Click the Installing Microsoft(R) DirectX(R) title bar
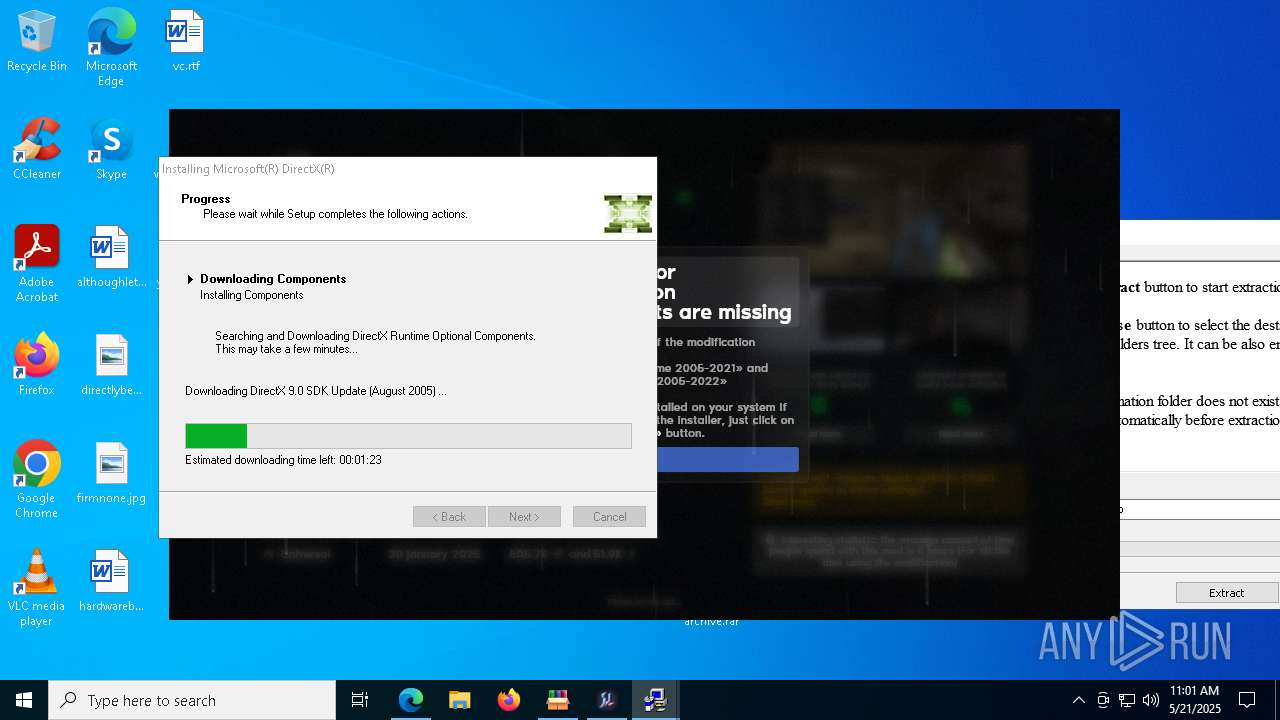This screenshot has height=720, width=1280. tap(408, 169)
